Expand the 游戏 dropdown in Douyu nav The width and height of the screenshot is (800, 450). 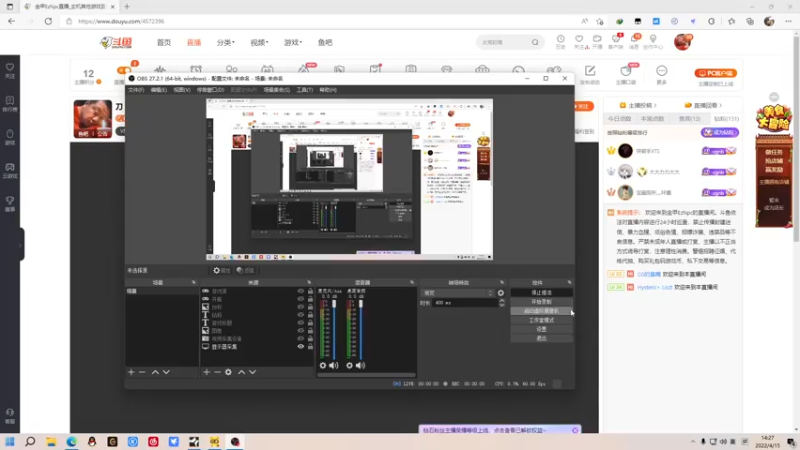point(293,42)
